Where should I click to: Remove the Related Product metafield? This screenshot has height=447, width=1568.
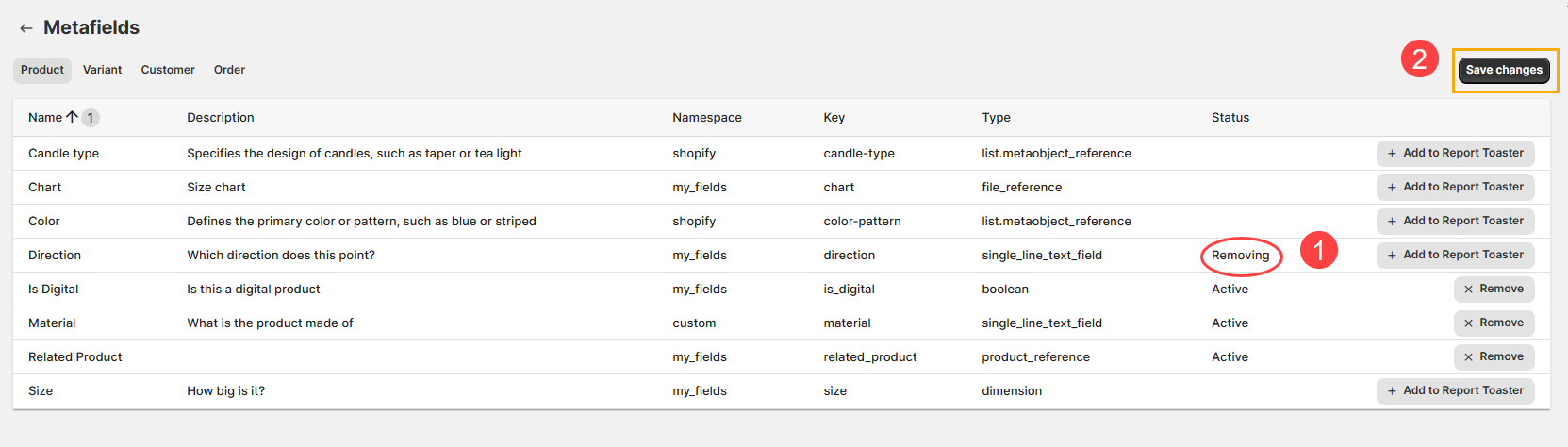pyautogui.click(x=1494, y=357)
